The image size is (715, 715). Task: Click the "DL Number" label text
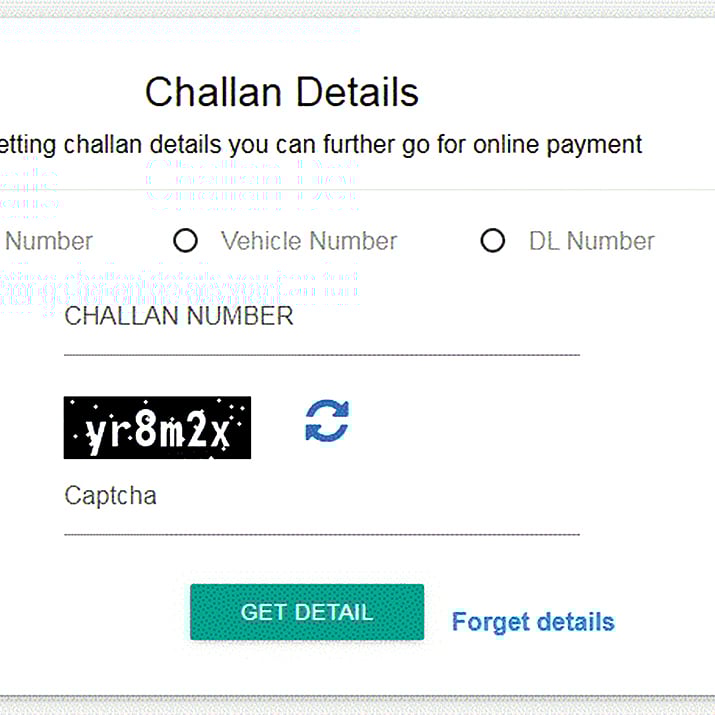(591, 241)
